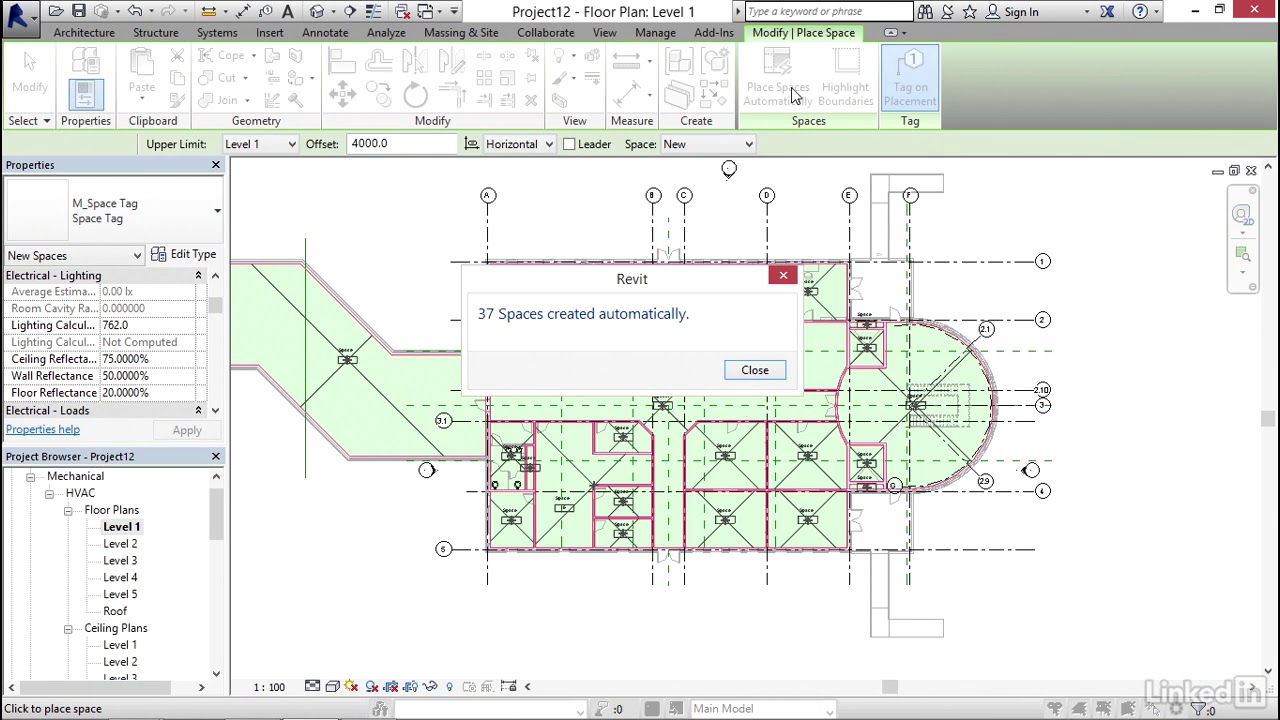
Task: Click Place Spaces Automatically tool
Action: [x=776, y=78]
